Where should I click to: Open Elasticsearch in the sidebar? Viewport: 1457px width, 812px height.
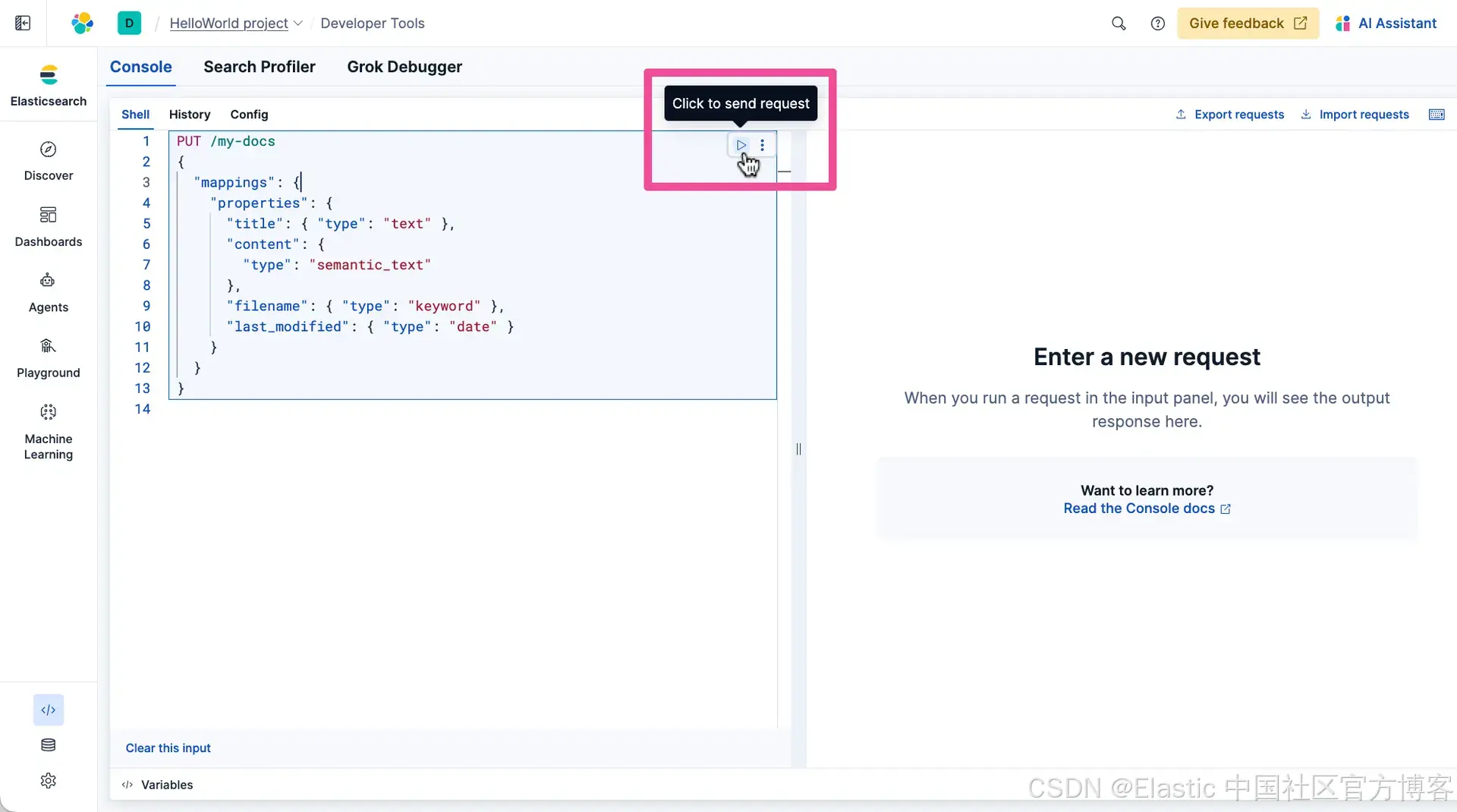click(x=49, y=86)
